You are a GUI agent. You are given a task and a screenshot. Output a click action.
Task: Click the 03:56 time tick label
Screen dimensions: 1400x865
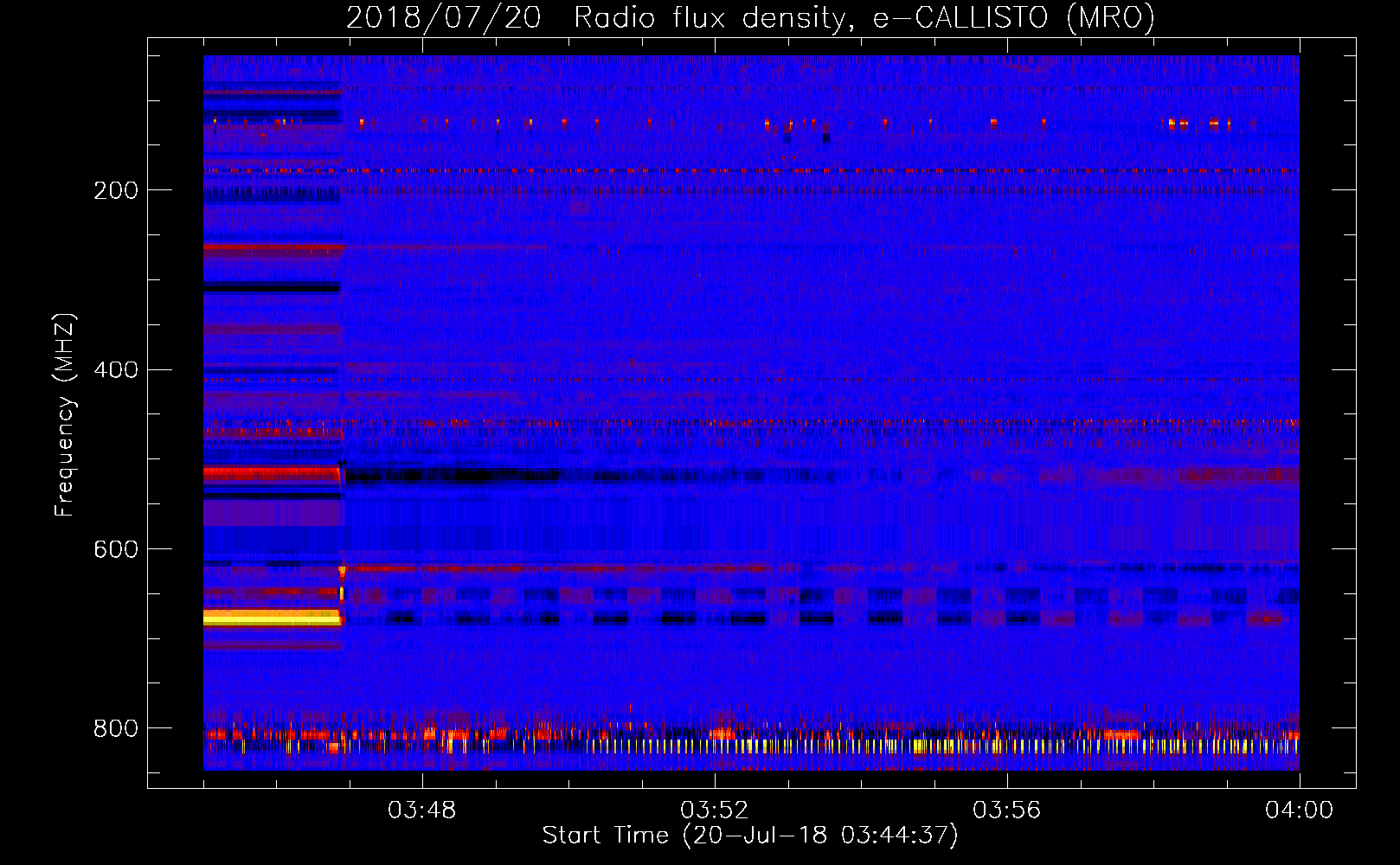1007,811
